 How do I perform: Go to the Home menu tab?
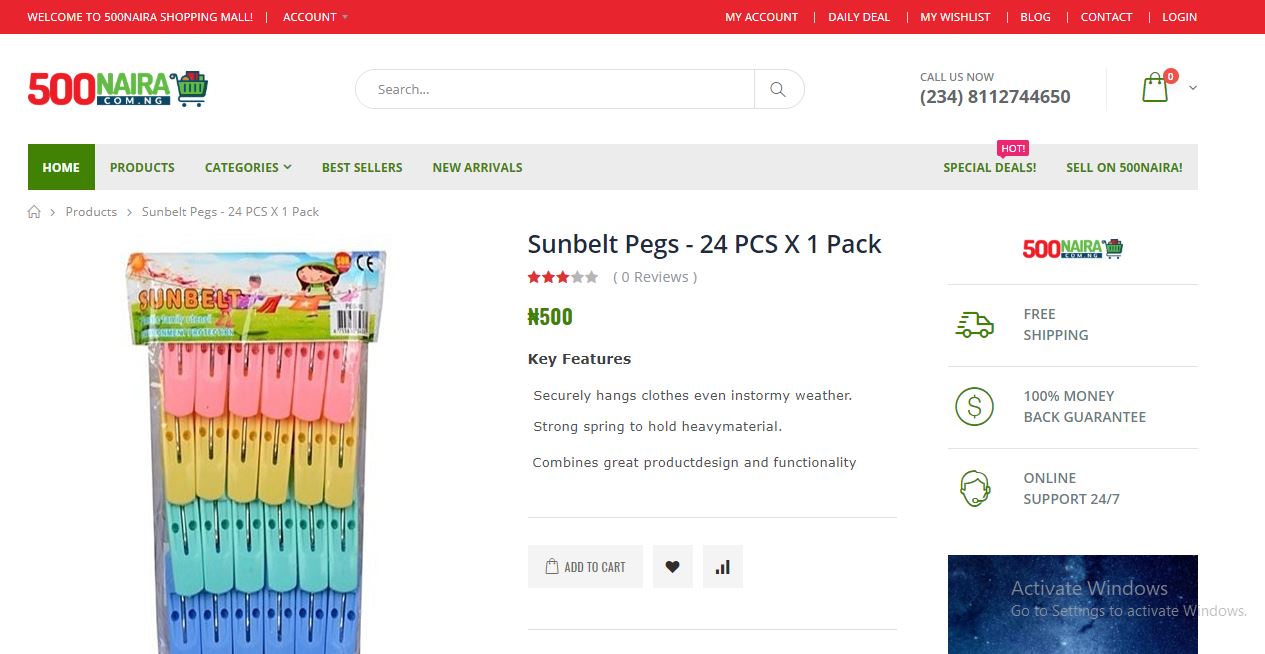click(61, 167)
